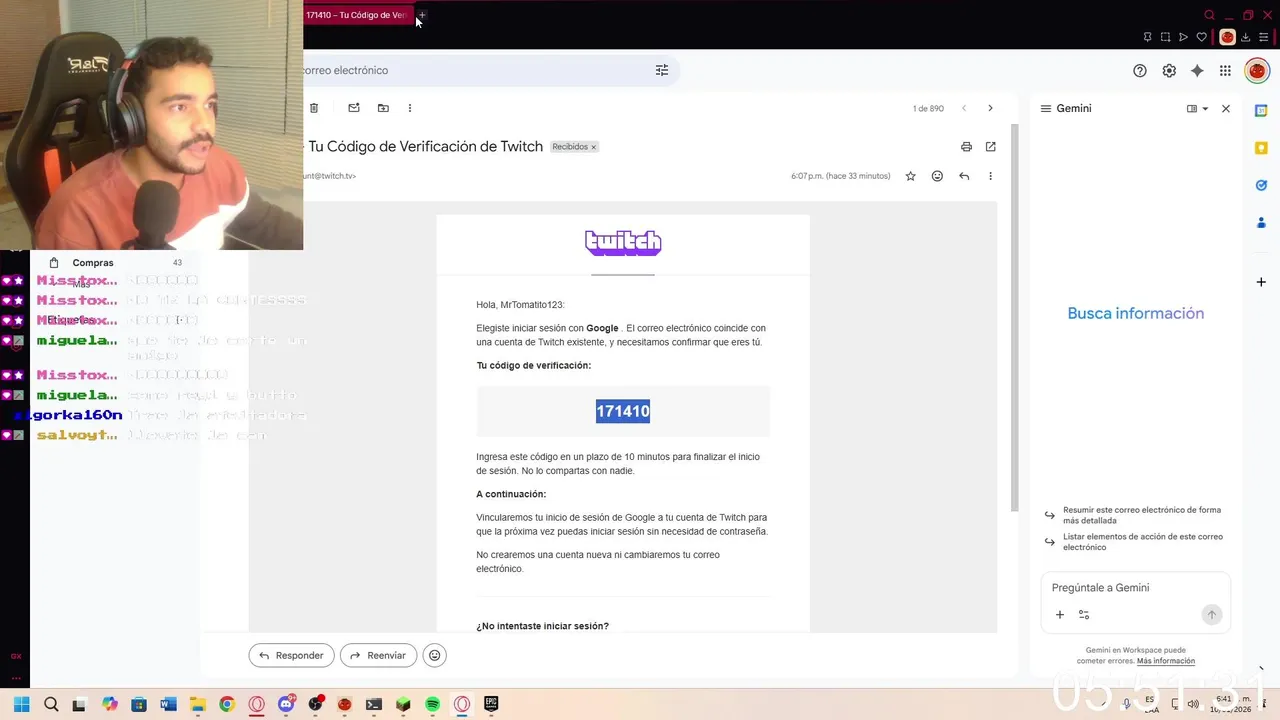The image size is (1280, 720).
Task: Open Google Chrome from taskbar
Action: (x=227, y=704)
